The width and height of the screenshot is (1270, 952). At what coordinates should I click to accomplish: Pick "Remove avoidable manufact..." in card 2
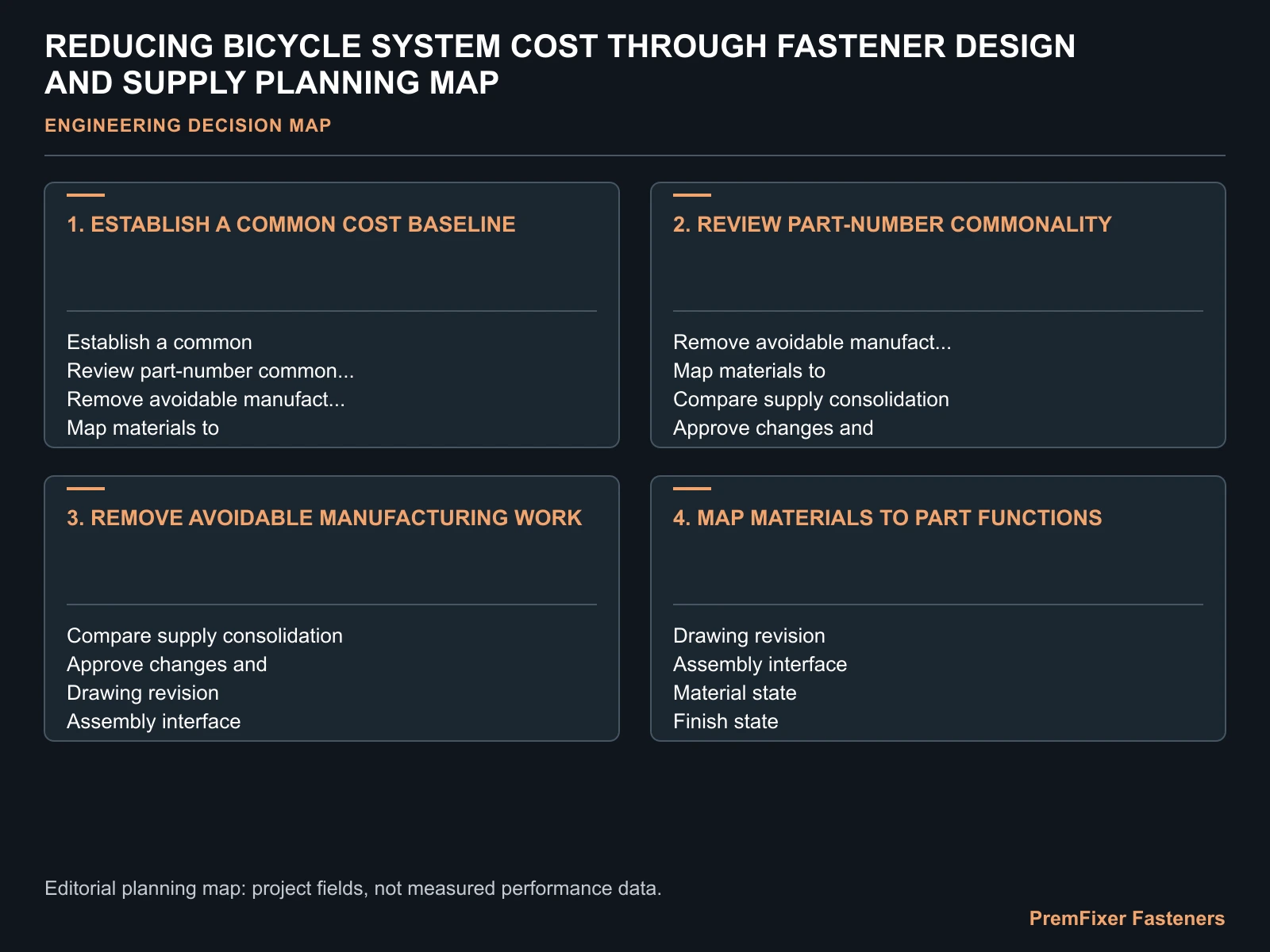point(812,342)
